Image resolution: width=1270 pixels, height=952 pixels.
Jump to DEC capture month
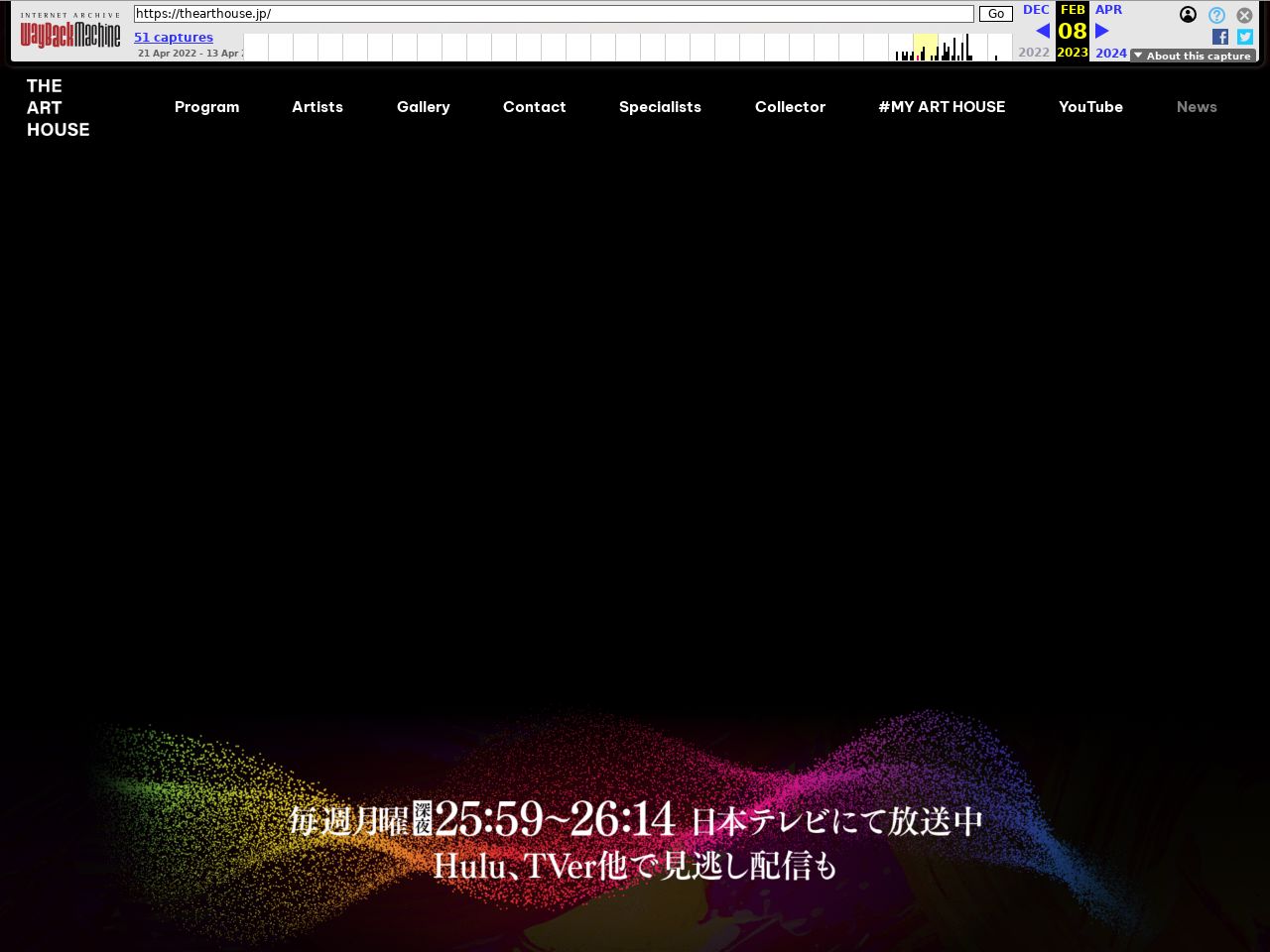pyautogui.click(x=1036, y=10)
